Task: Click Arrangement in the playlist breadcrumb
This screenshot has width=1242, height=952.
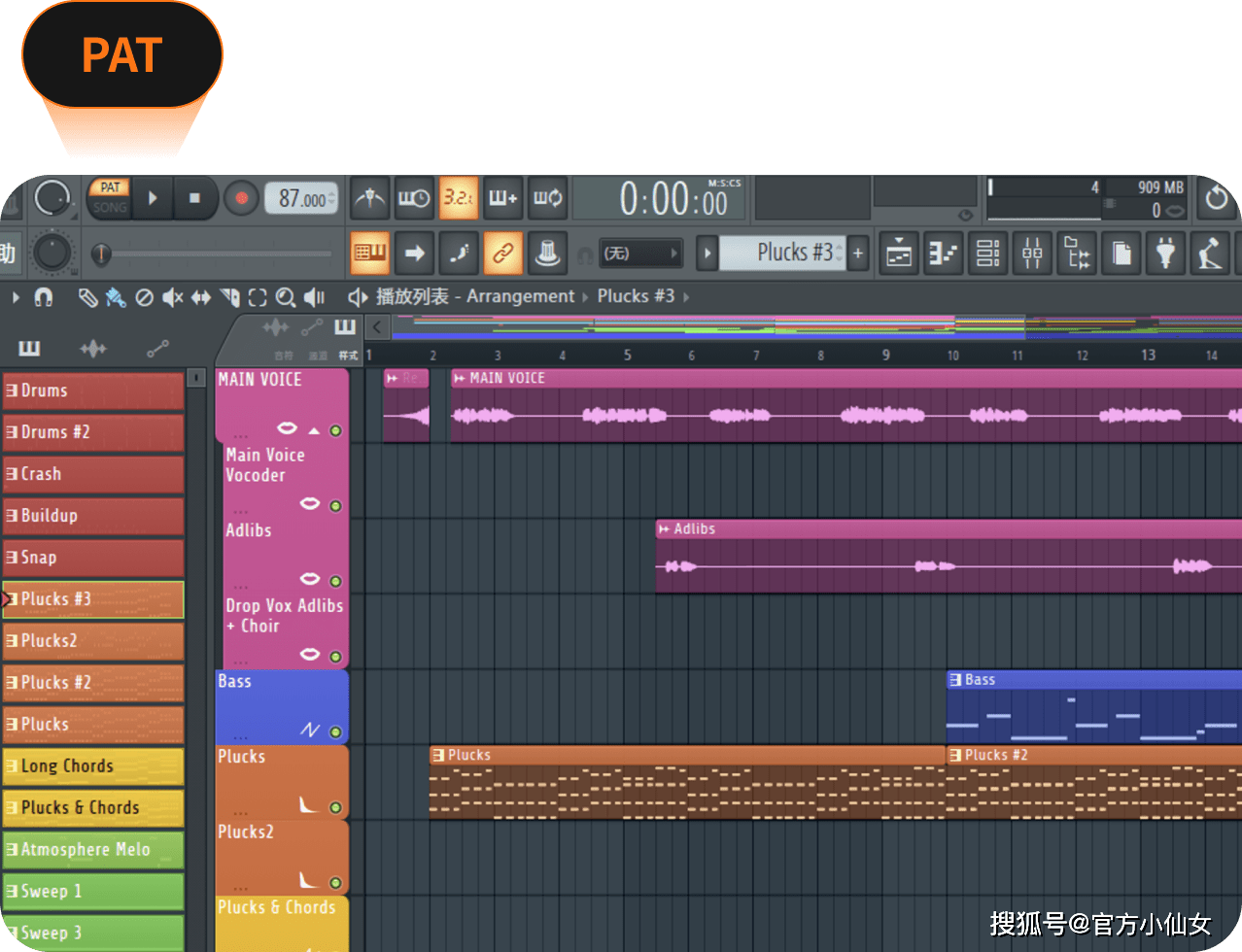Action: [521, 296]
